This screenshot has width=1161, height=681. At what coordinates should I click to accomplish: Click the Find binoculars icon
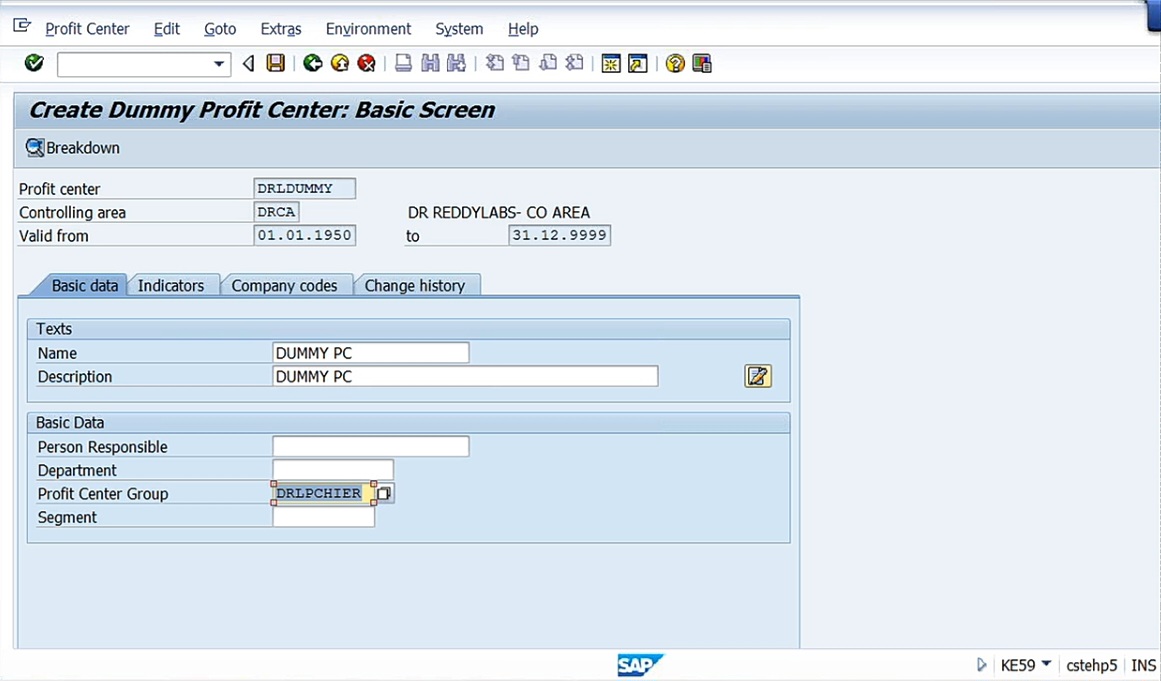pyautogui.click(x=430, y=64)
